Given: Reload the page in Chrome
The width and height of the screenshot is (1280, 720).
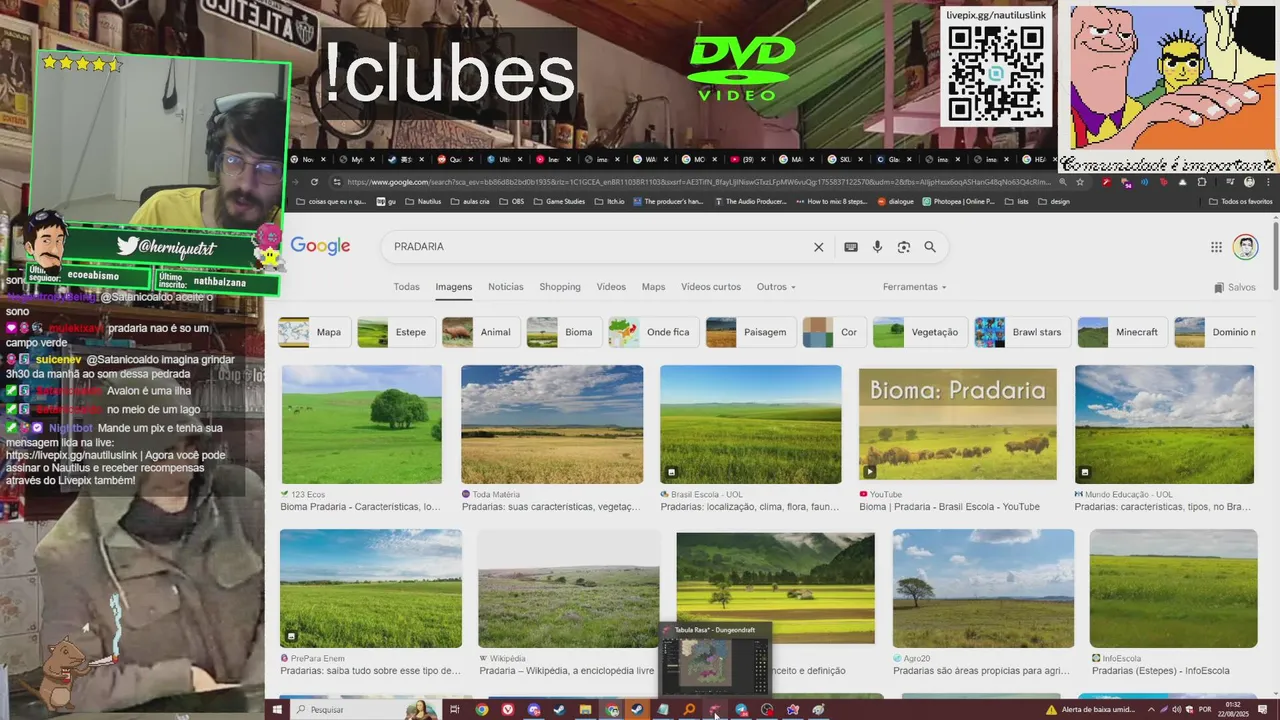Looking at the screenshot, I should [x=314, y=182].
